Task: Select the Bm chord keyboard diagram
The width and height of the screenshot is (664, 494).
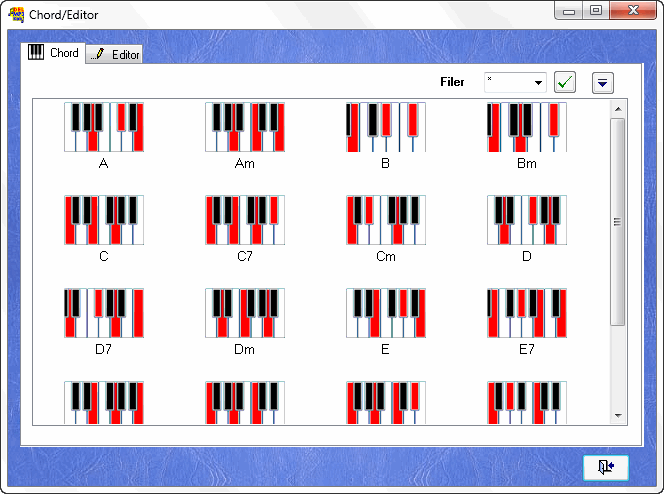Action: [x=527, y=127]
